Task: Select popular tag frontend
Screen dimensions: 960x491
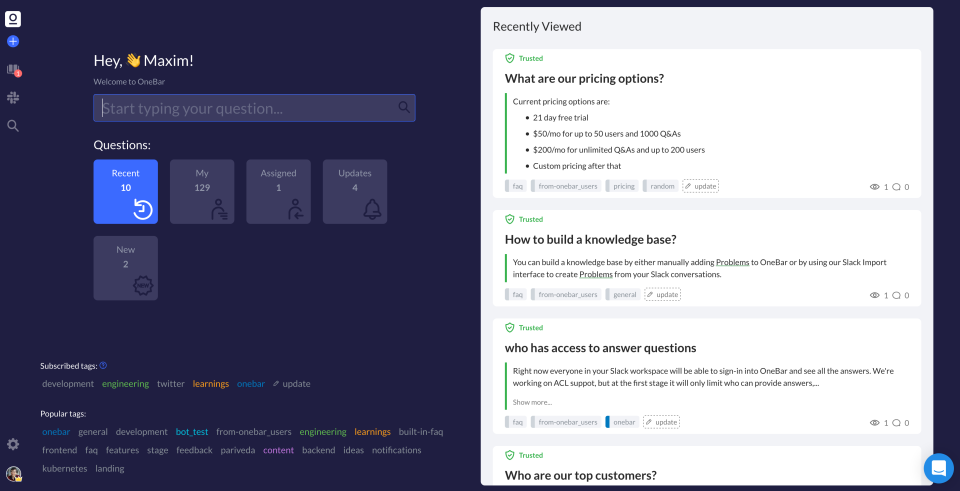Action: tap(59, 450)
